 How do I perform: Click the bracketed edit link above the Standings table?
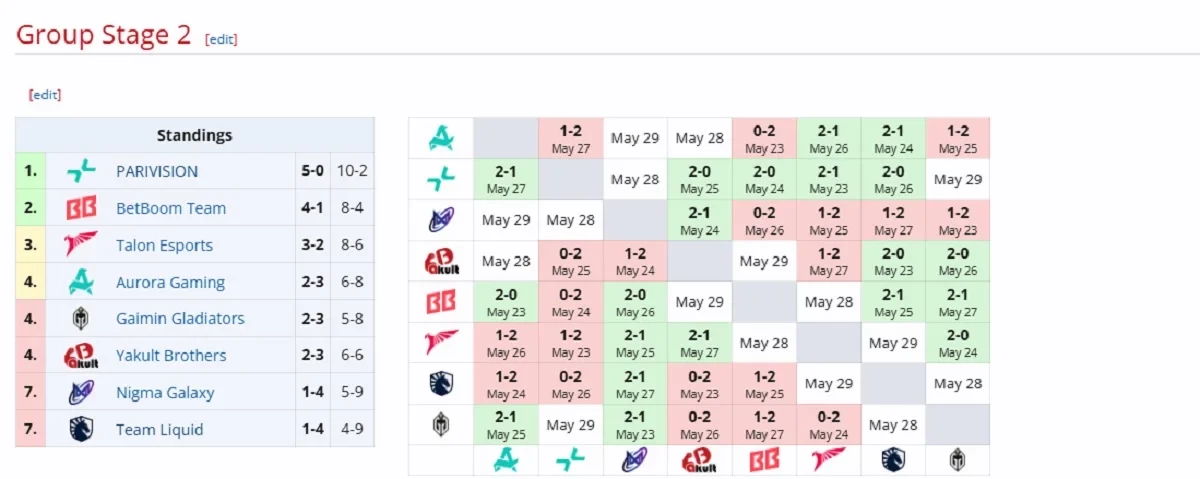(45, 95)
